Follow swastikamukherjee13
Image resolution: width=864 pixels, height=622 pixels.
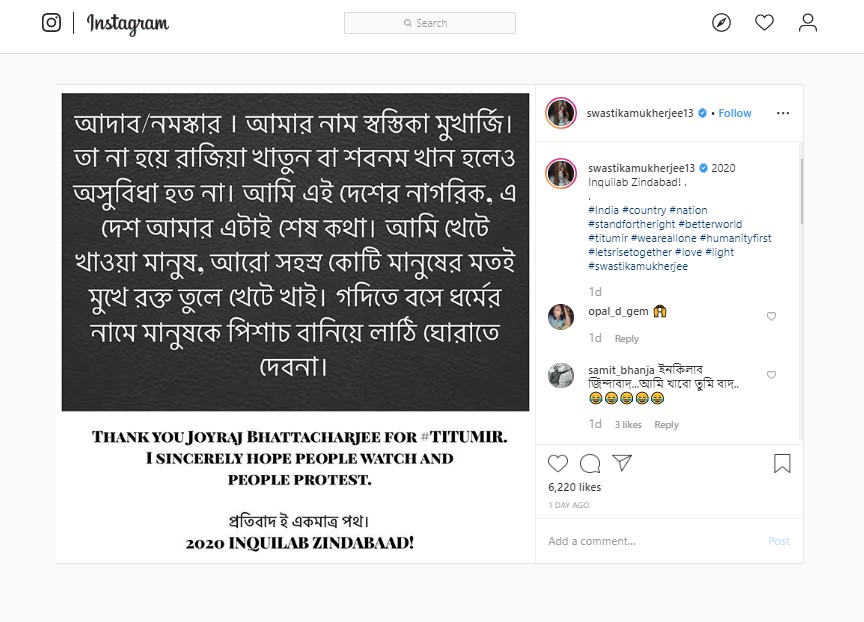[x=735, y=113]
